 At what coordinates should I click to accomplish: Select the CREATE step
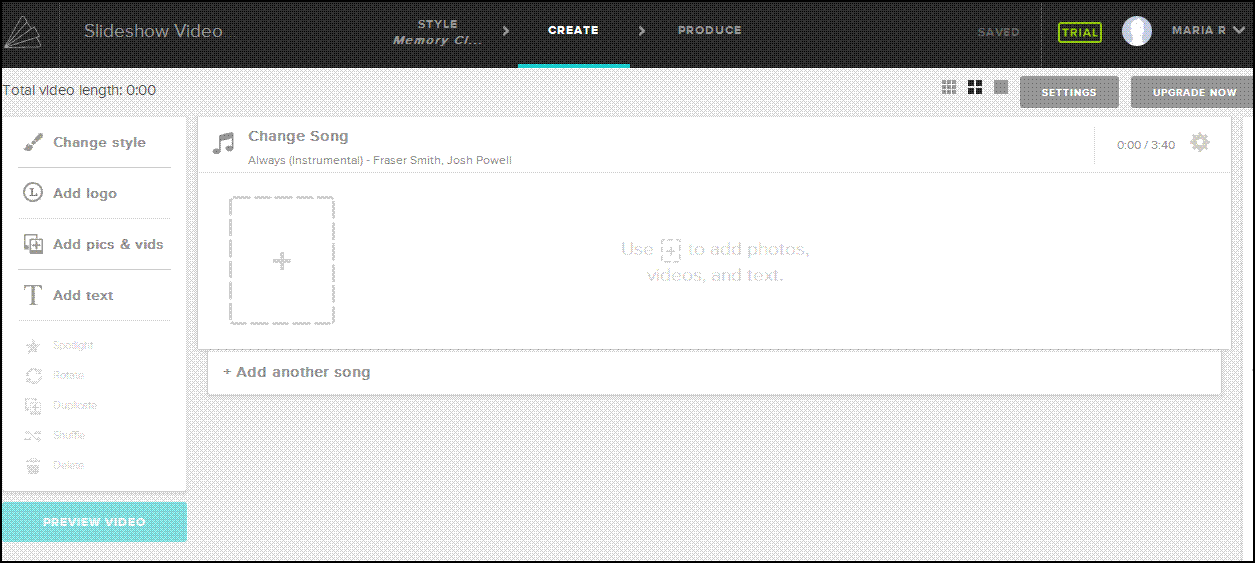[573, 30]
